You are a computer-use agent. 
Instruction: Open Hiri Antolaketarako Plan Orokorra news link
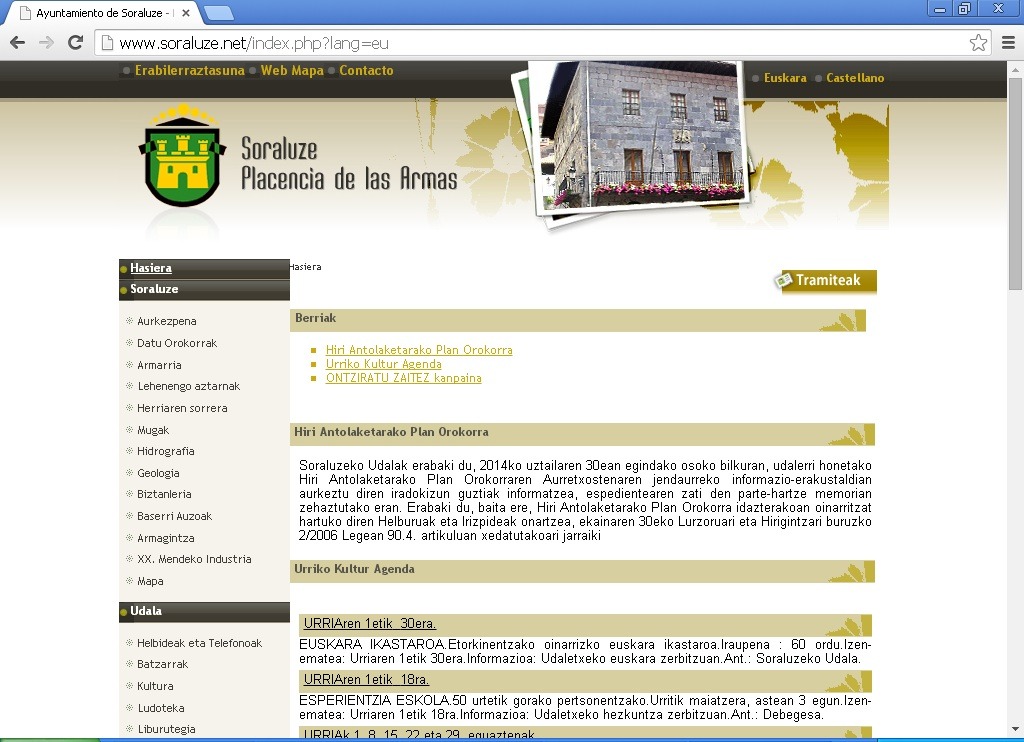coord(418,350)
